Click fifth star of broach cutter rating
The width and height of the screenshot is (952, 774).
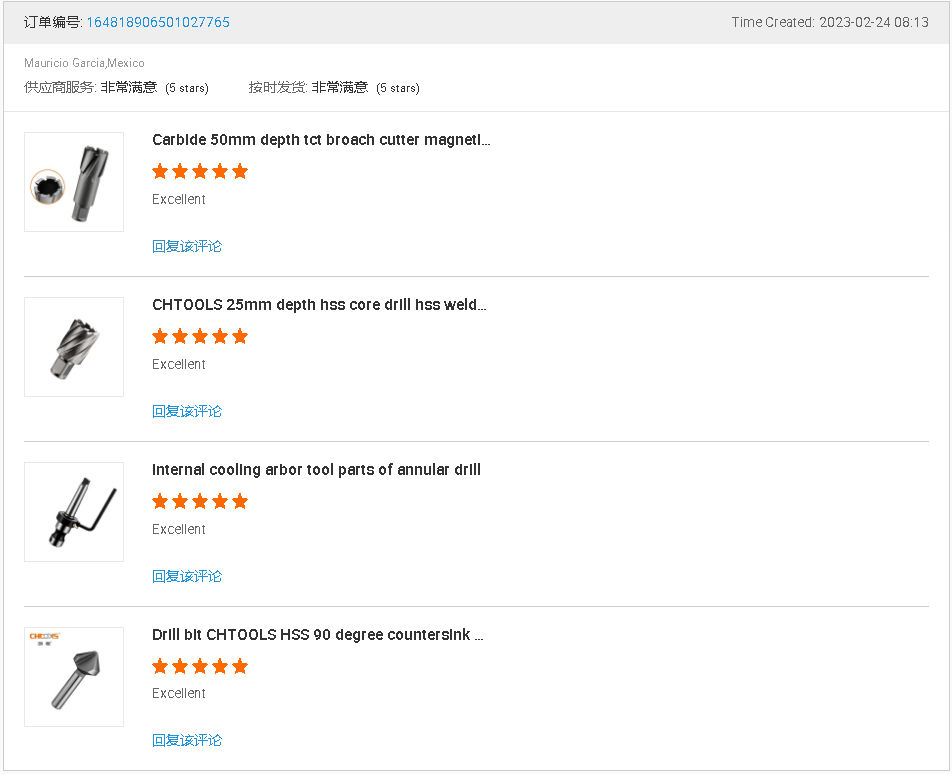tap(240, 171)
